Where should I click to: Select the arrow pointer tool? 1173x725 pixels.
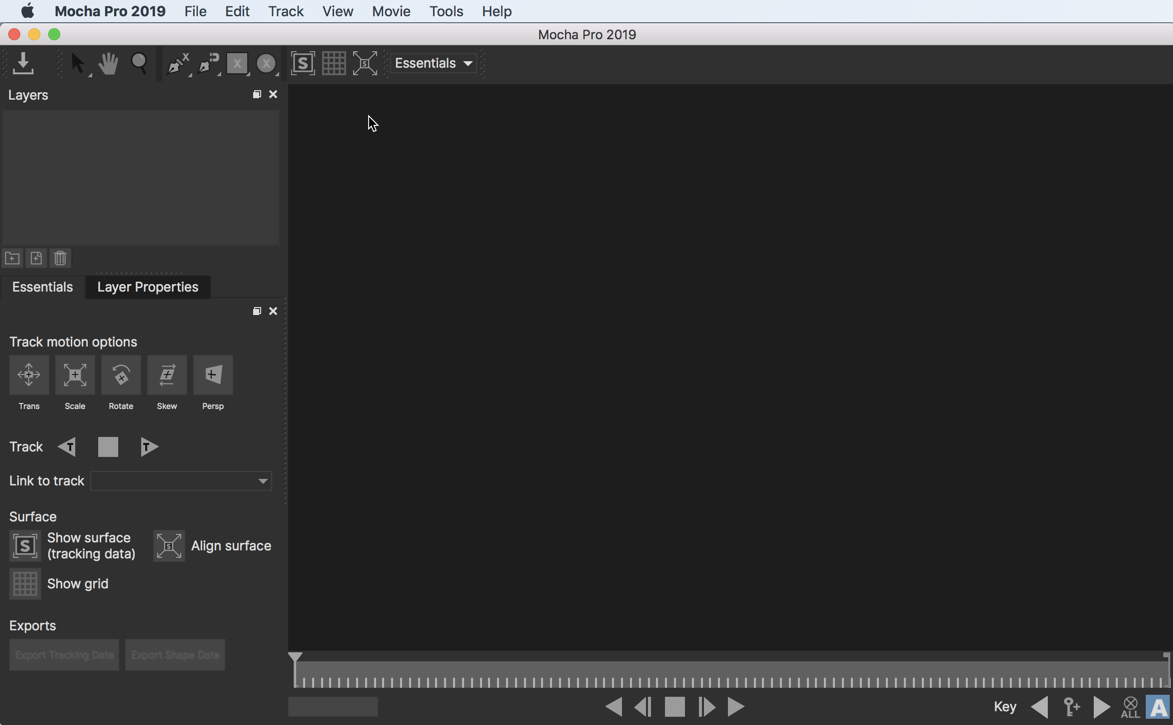click(77, 64)
